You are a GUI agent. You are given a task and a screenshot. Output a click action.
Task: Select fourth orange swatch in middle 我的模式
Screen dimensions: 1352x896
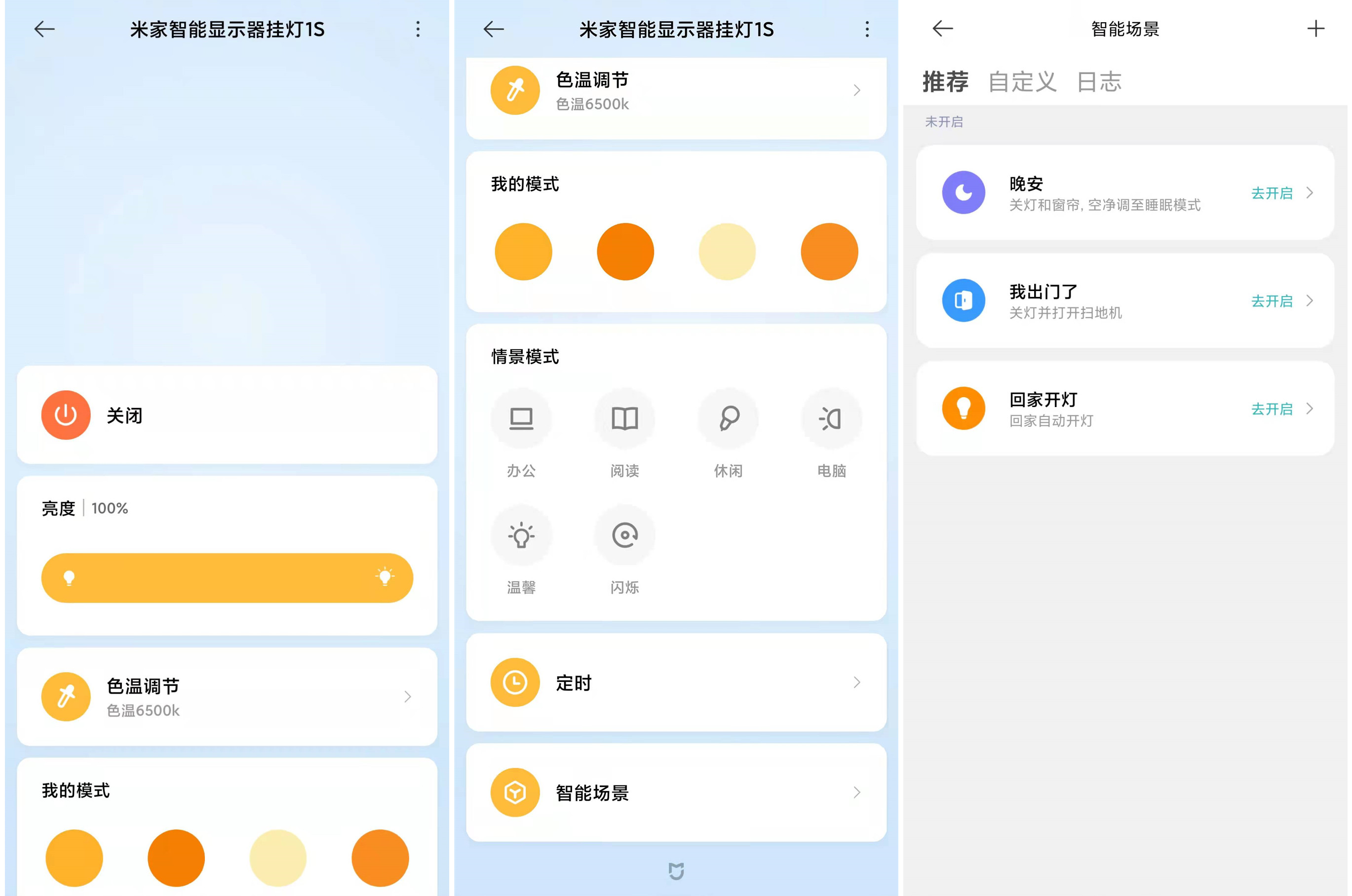(829, 252)
